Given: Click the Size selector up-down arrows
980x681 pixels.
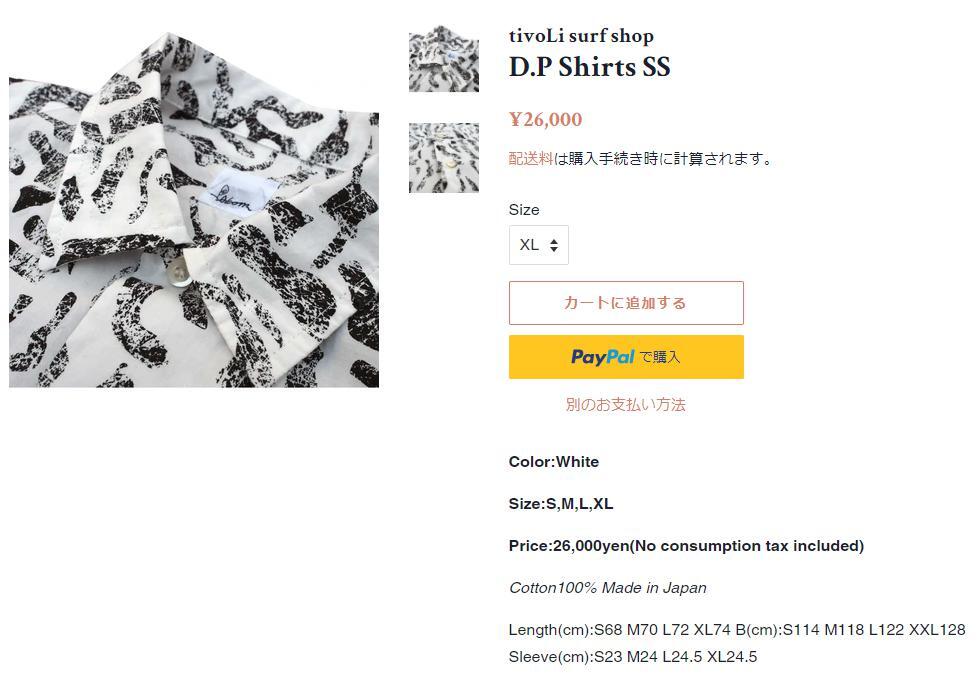Looking at the screenshot, I should coord(554,245).
